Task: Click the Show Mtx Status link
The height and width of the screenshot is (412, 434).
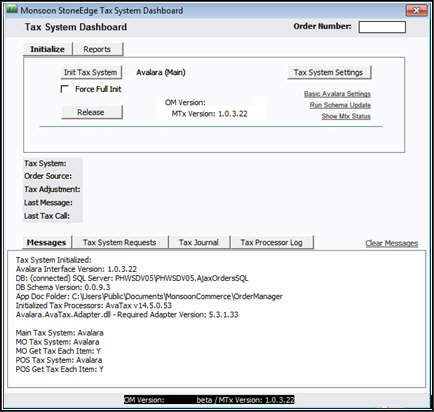Action: pos(346,116)
